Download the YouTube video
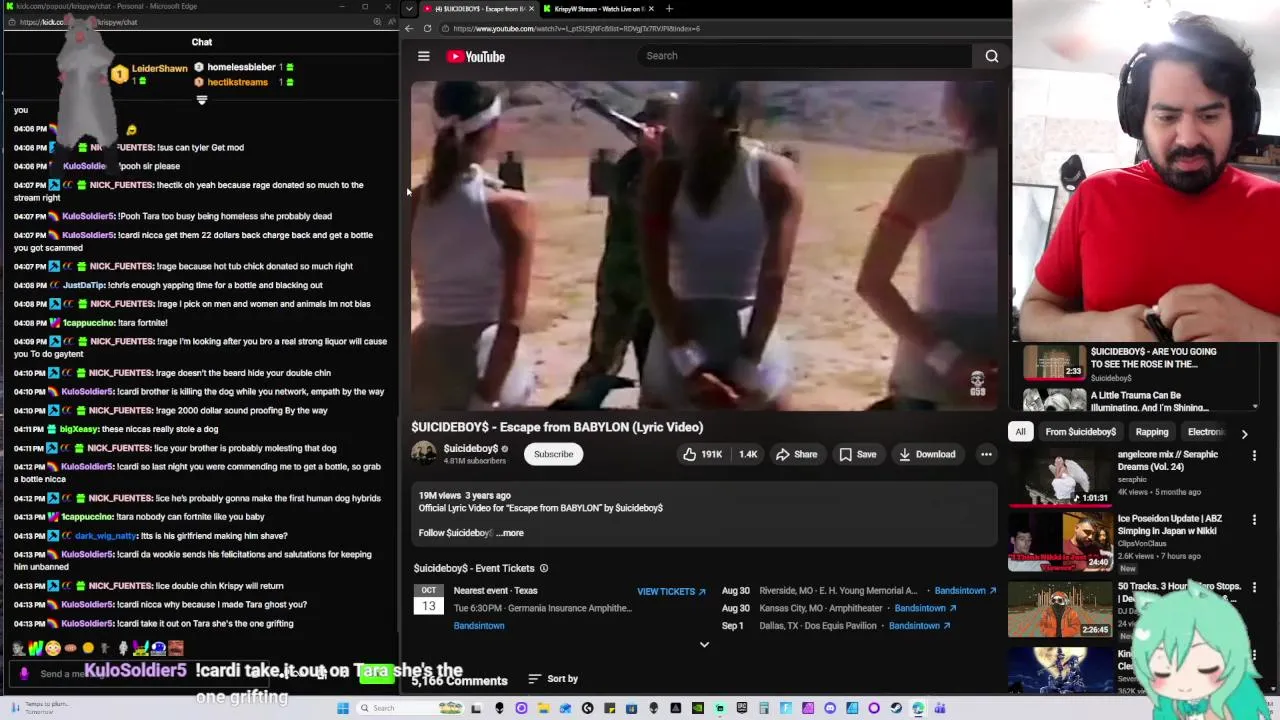This screenshot has width=1280, height=720. 926,454
